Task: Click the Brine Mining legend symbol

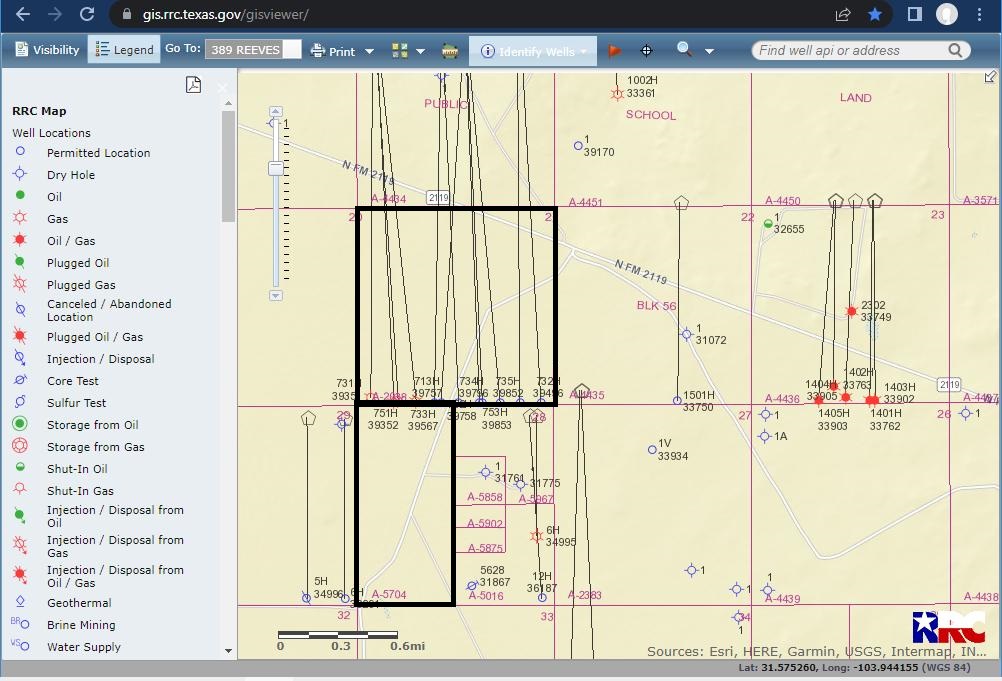Action: [x=20, y=623]
